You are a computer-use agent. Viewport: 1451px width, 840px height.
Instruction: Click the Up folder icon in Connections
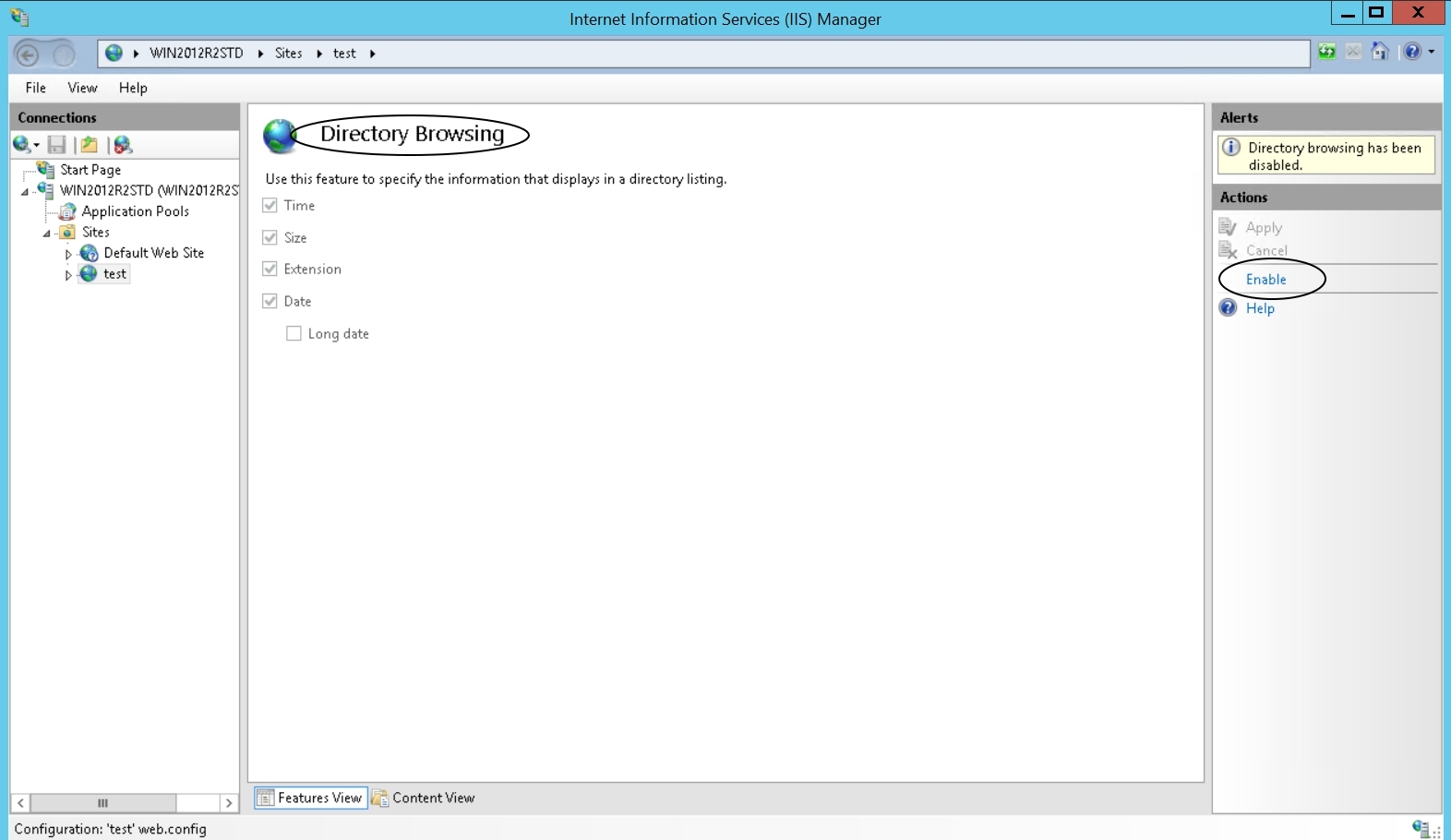(x=89, y=145)
